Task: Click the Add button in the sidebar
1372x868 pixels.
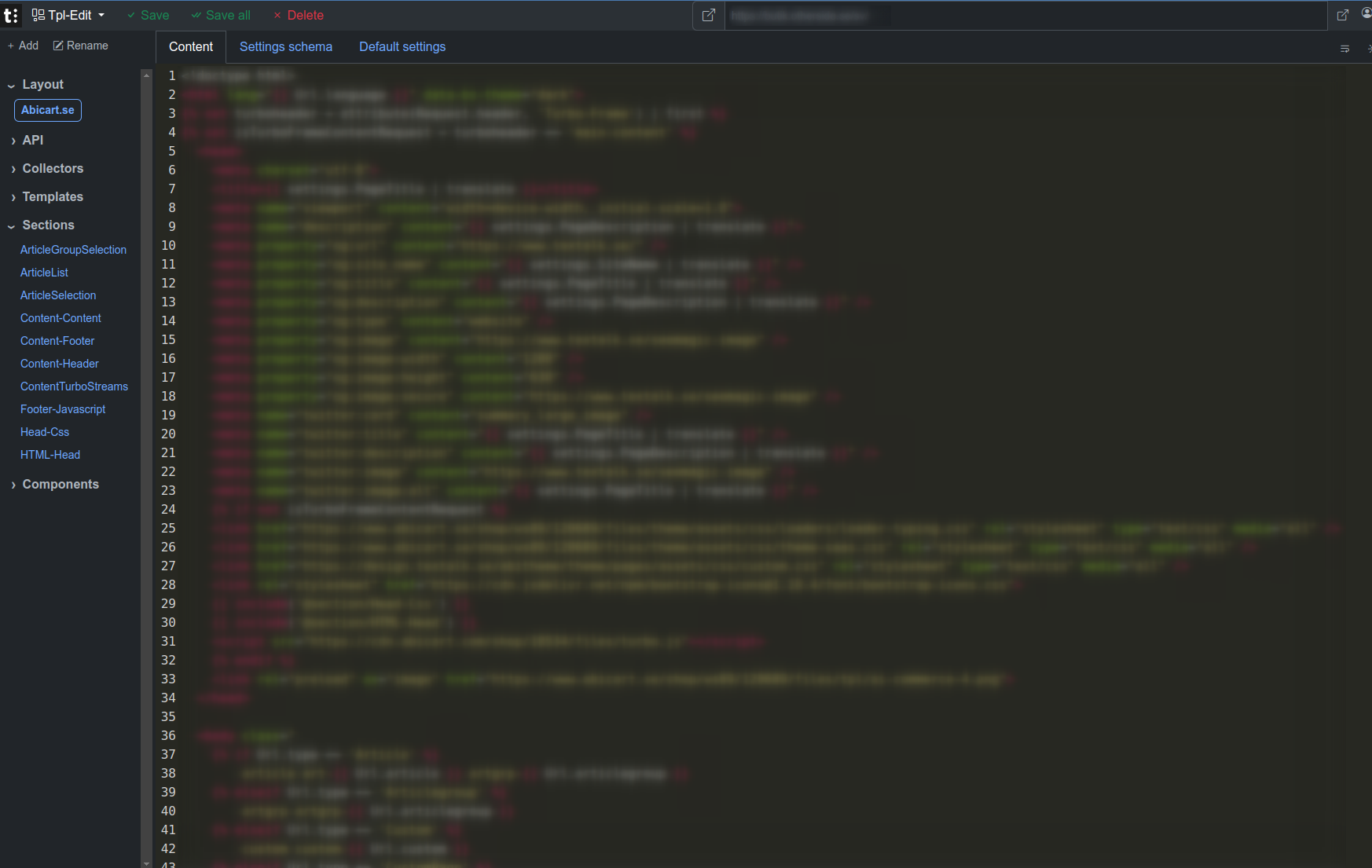Action: tap(23, 46)
